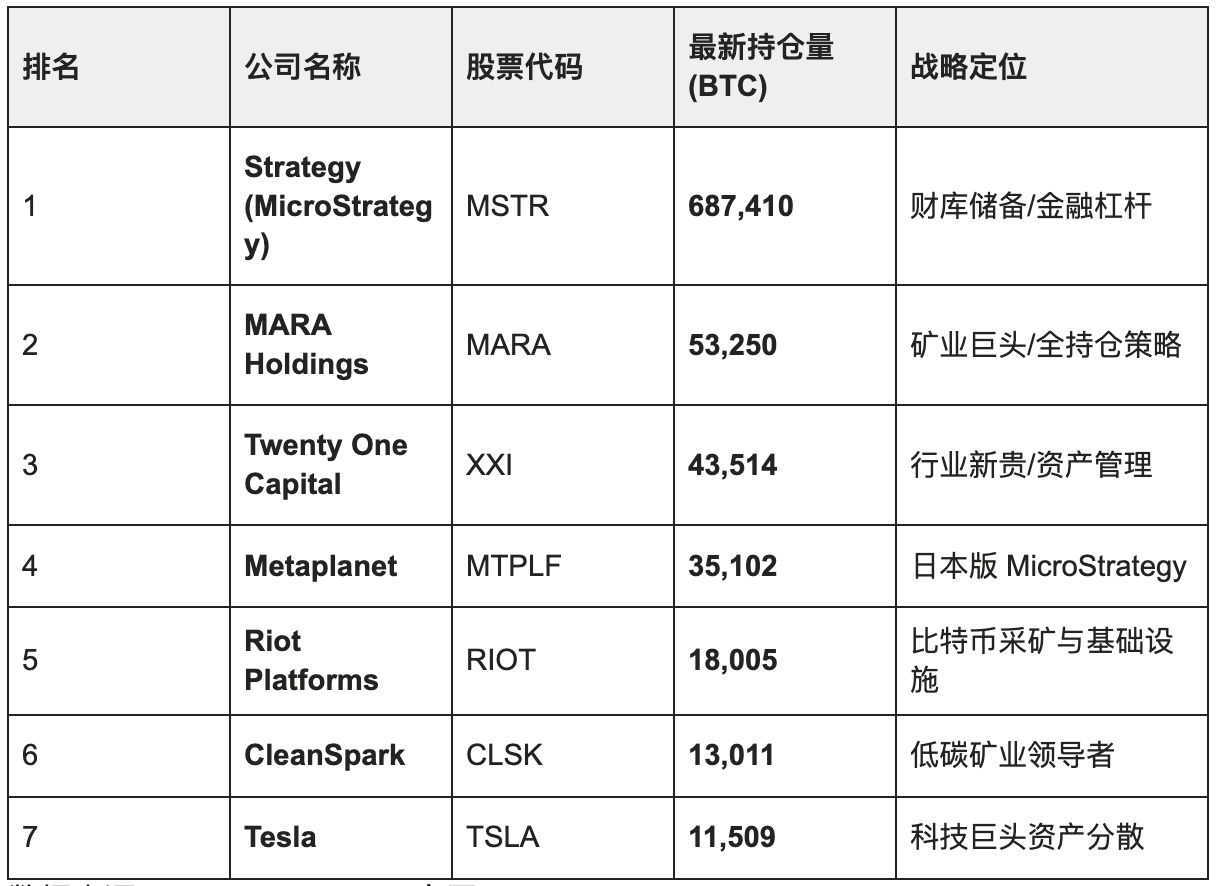Click the 日本版 MicroStrategy description cell

click(x=1046, y=567)
